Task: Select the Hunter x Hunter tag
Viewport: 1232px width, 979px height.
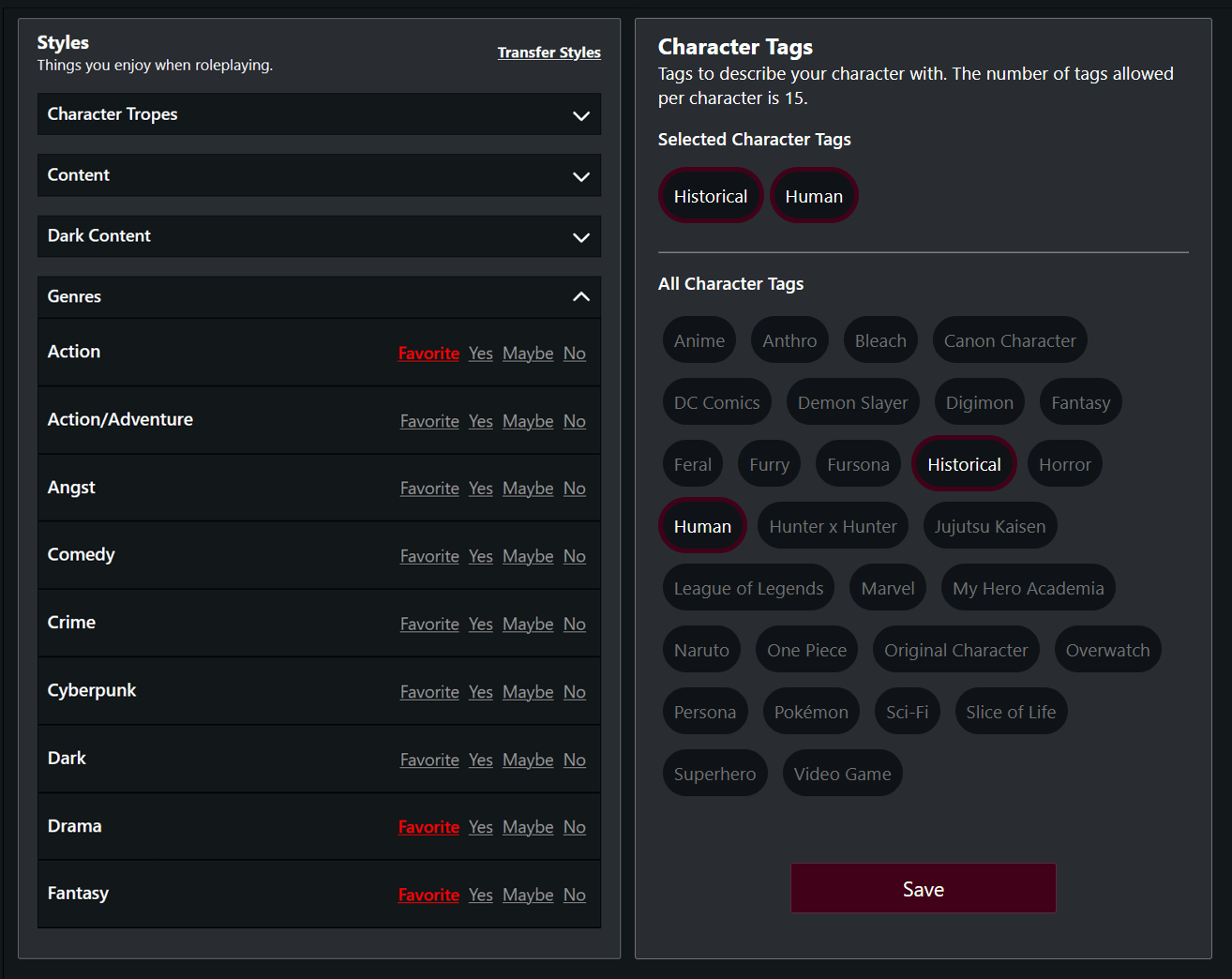Action: pos(834,526)
